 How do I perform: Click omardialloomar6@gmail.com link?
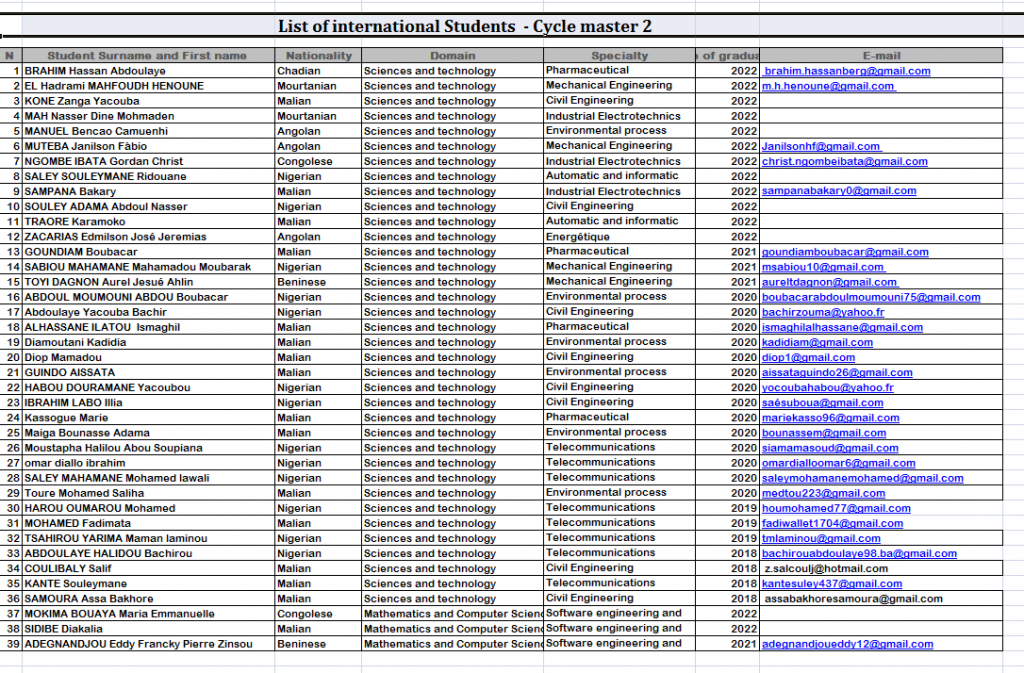coord(839,463)
